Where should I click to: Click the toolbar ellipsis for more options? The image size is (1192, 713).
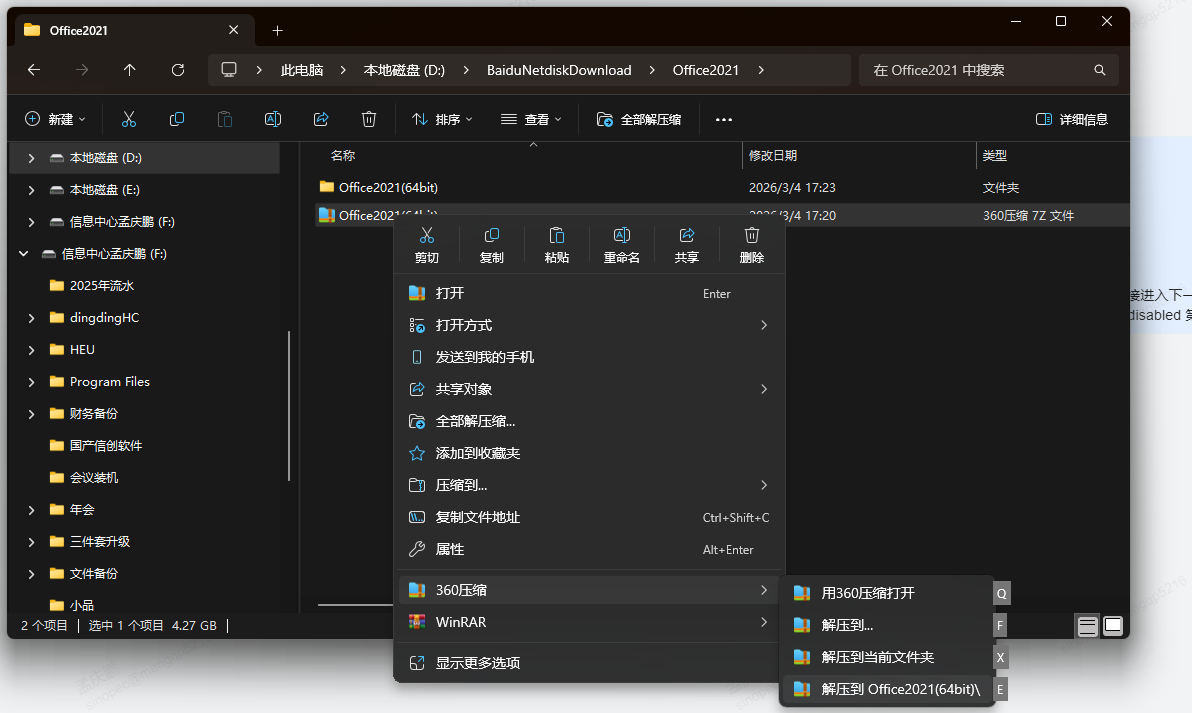724,119
